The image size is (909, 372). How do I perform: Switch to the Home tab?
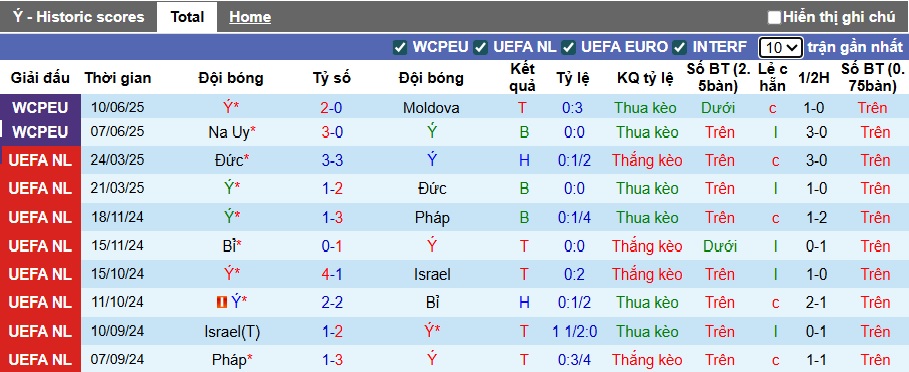250,17
